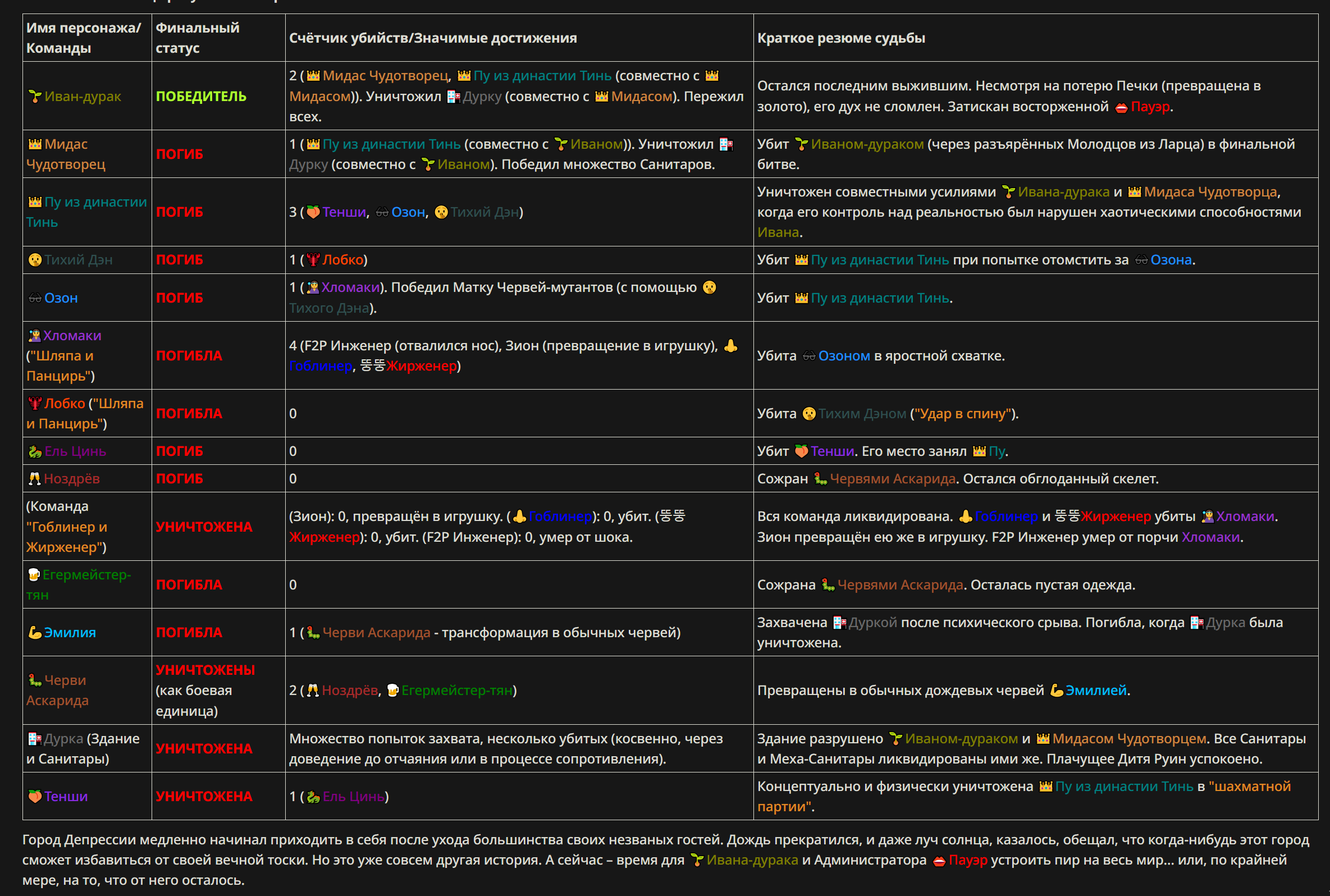Click "Червями Аскарида" in Егермейстер-тян's fate cell

click(901, 585)
